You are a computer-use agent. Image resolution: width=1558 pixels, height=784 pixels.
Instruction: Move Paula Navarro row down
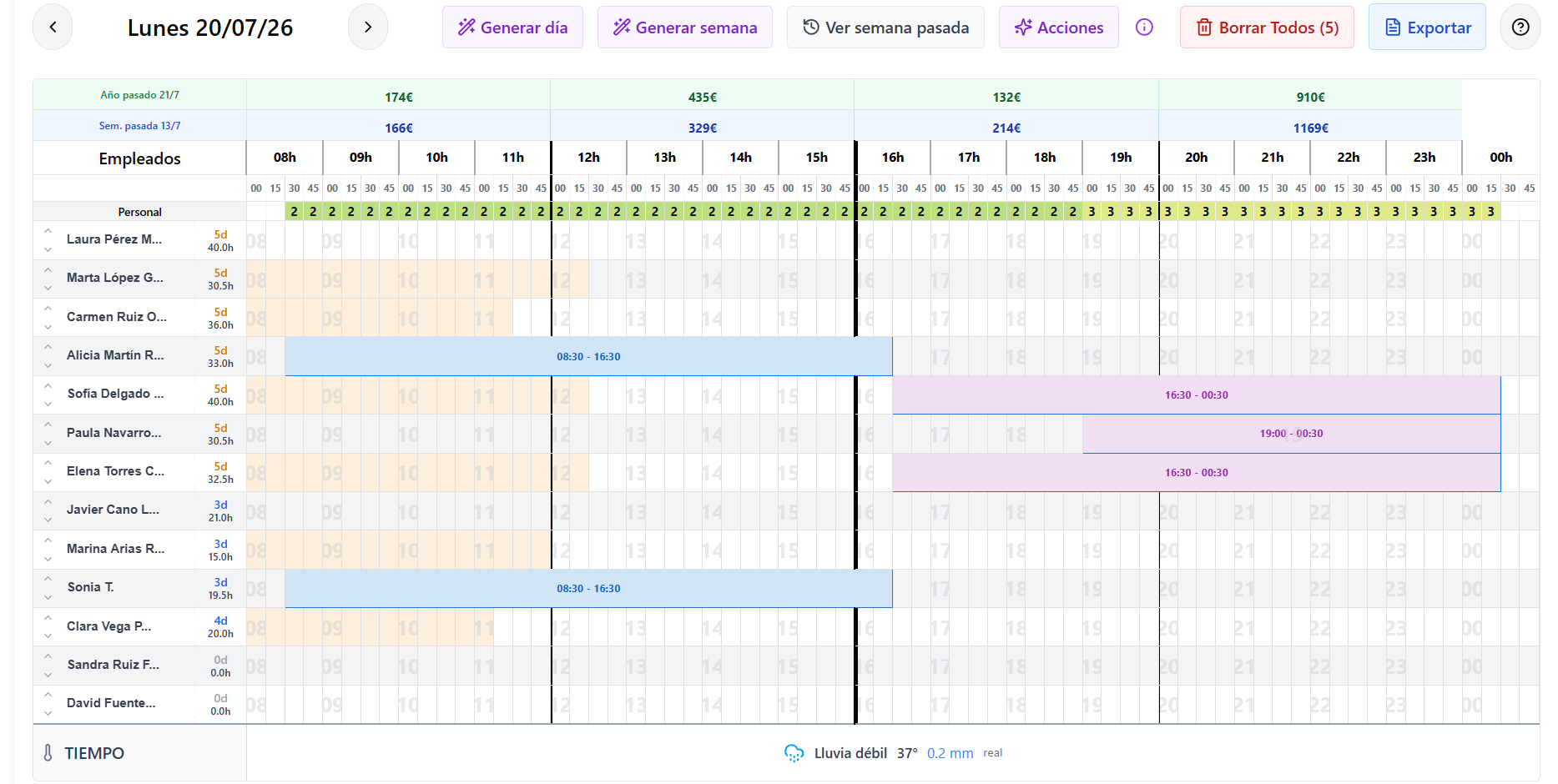pyautogui.click(x=48, y=443)
